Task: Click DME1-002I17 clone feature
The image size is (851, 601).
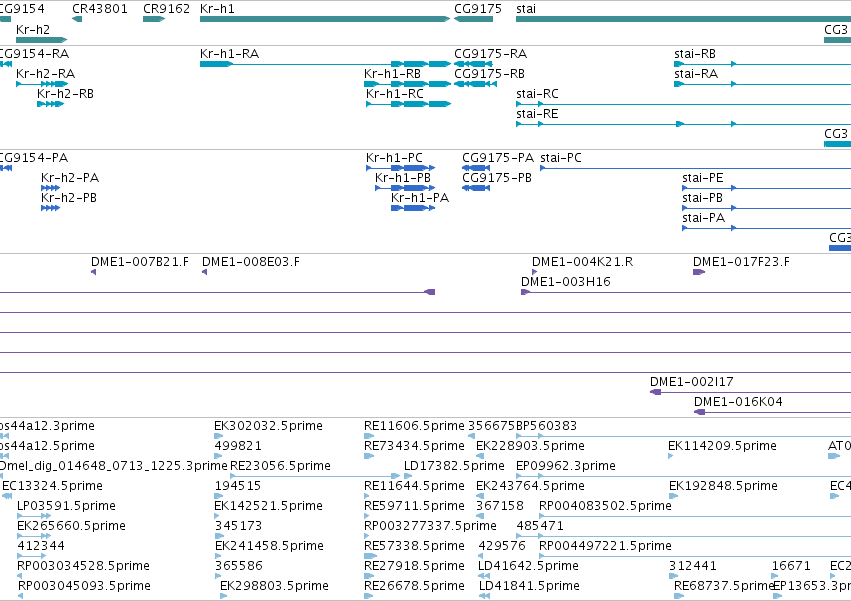Action: [751, 392]
